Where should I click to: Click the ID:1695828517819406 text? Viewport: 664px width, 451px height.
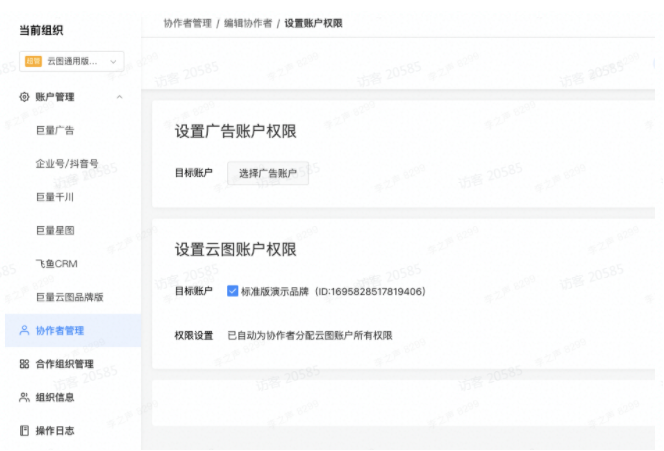(x=371, y=291)
